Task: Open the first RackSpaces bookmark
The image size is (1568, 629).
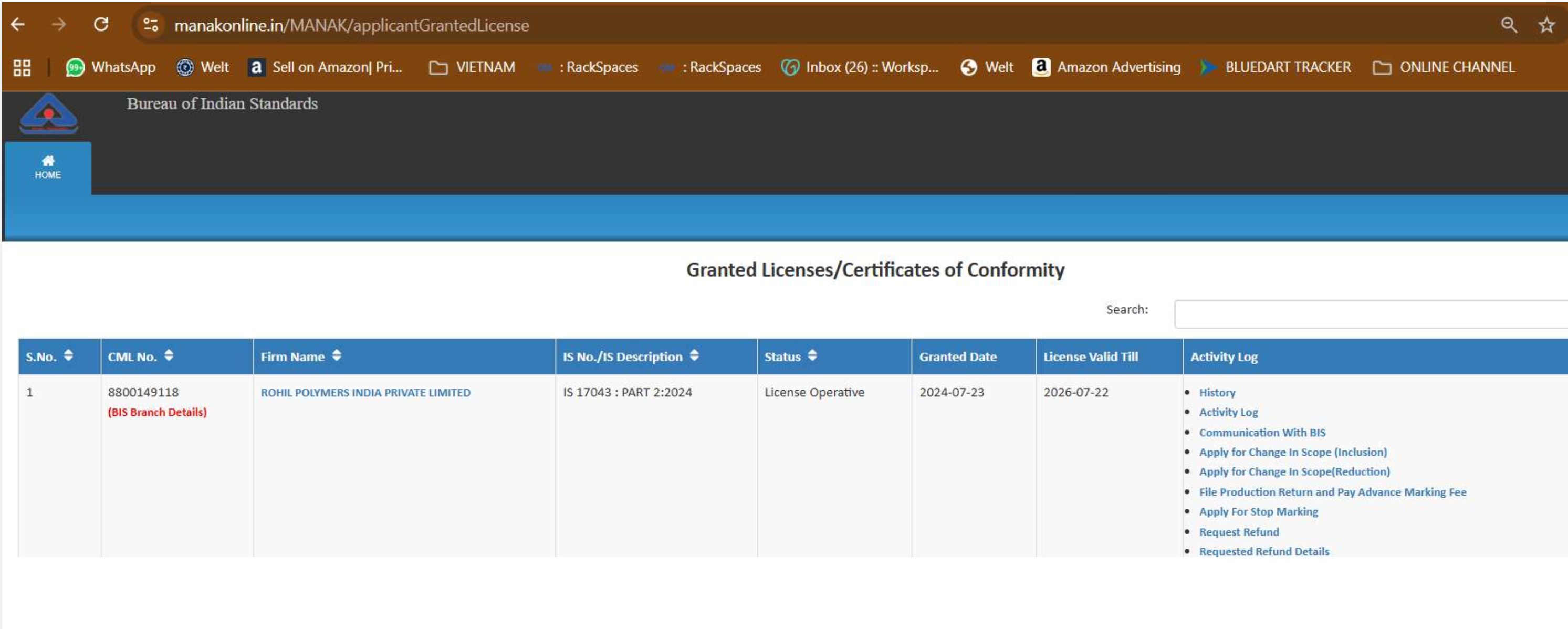Action: (588, 68)
